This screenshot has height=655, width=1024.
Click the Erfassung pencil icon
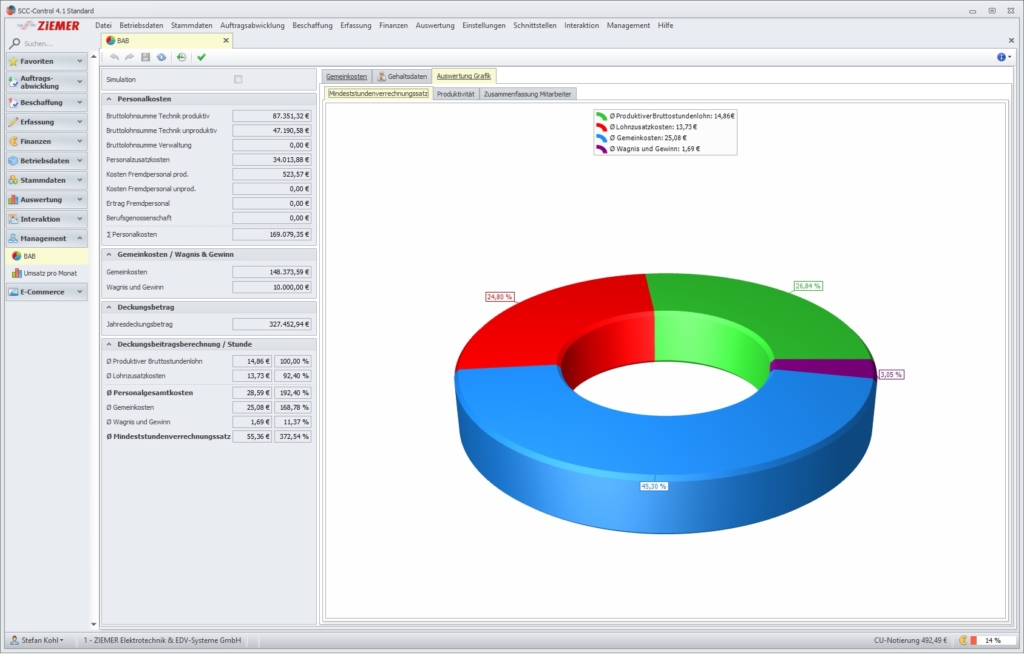[13, 122]
